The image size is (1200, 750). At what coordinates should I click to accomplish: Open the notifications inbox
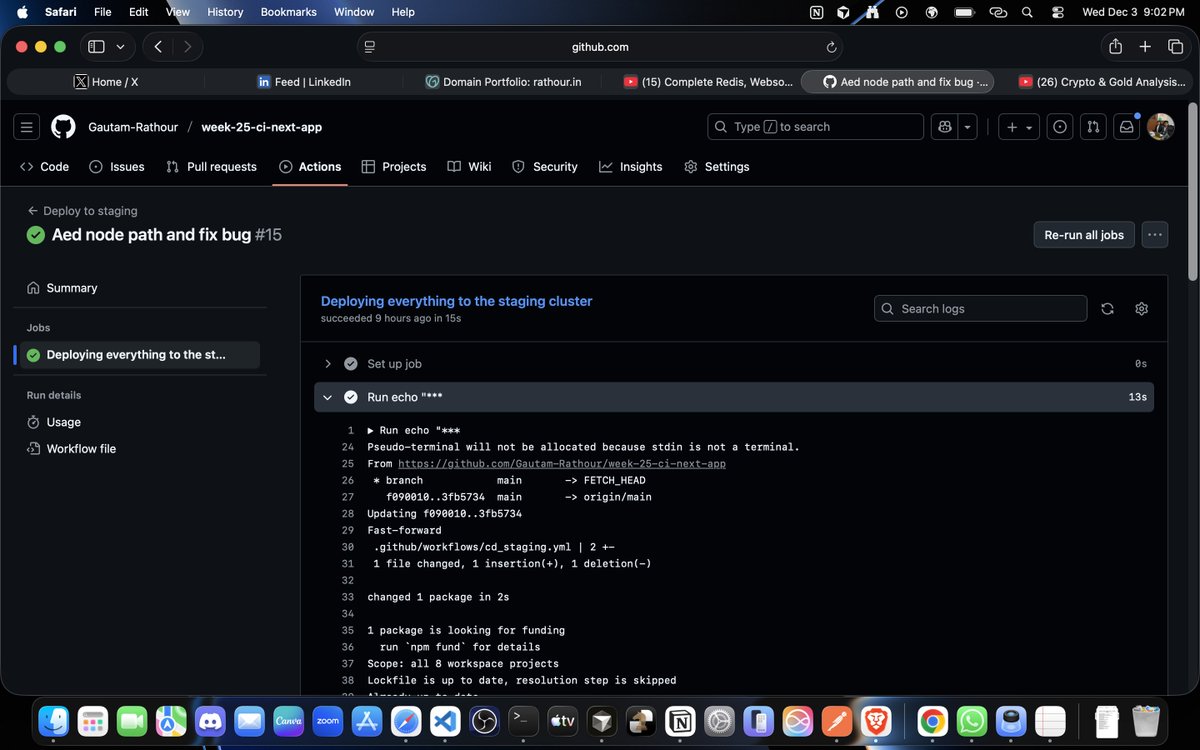point(1126,126)
